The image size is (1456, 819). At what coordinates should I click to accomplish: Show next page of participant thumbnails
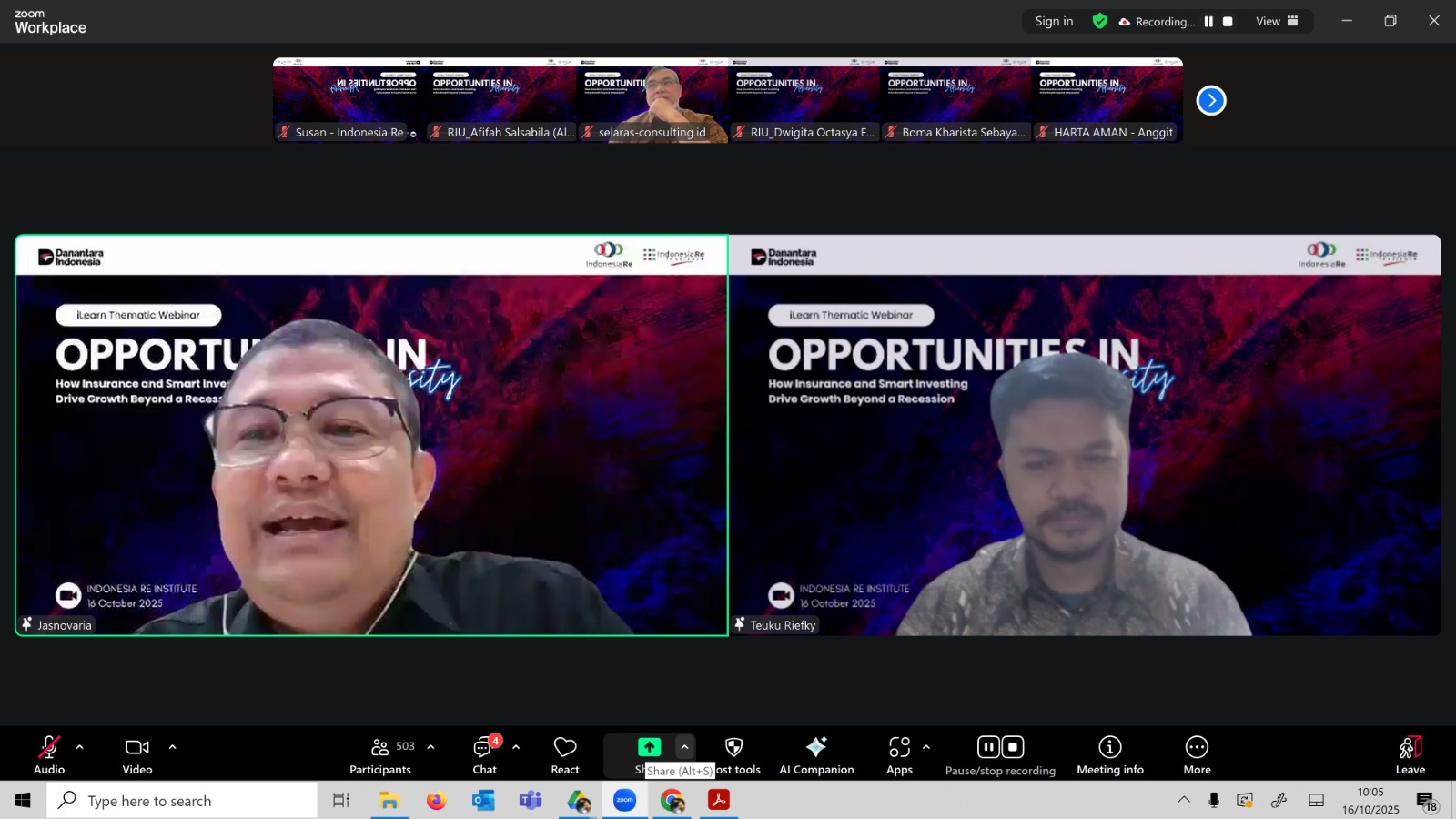tap(1211, 100)
